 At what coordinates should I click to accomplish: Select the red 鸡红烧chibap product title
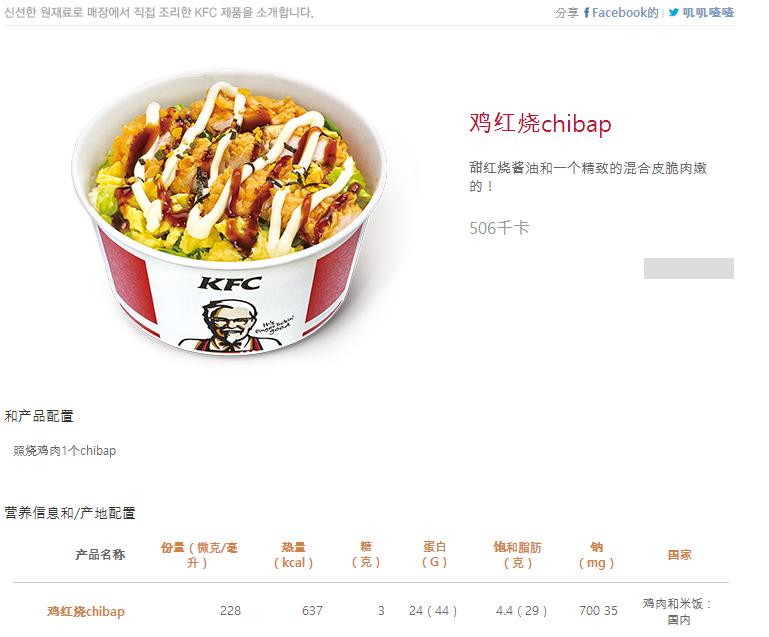tap(540, 123)
